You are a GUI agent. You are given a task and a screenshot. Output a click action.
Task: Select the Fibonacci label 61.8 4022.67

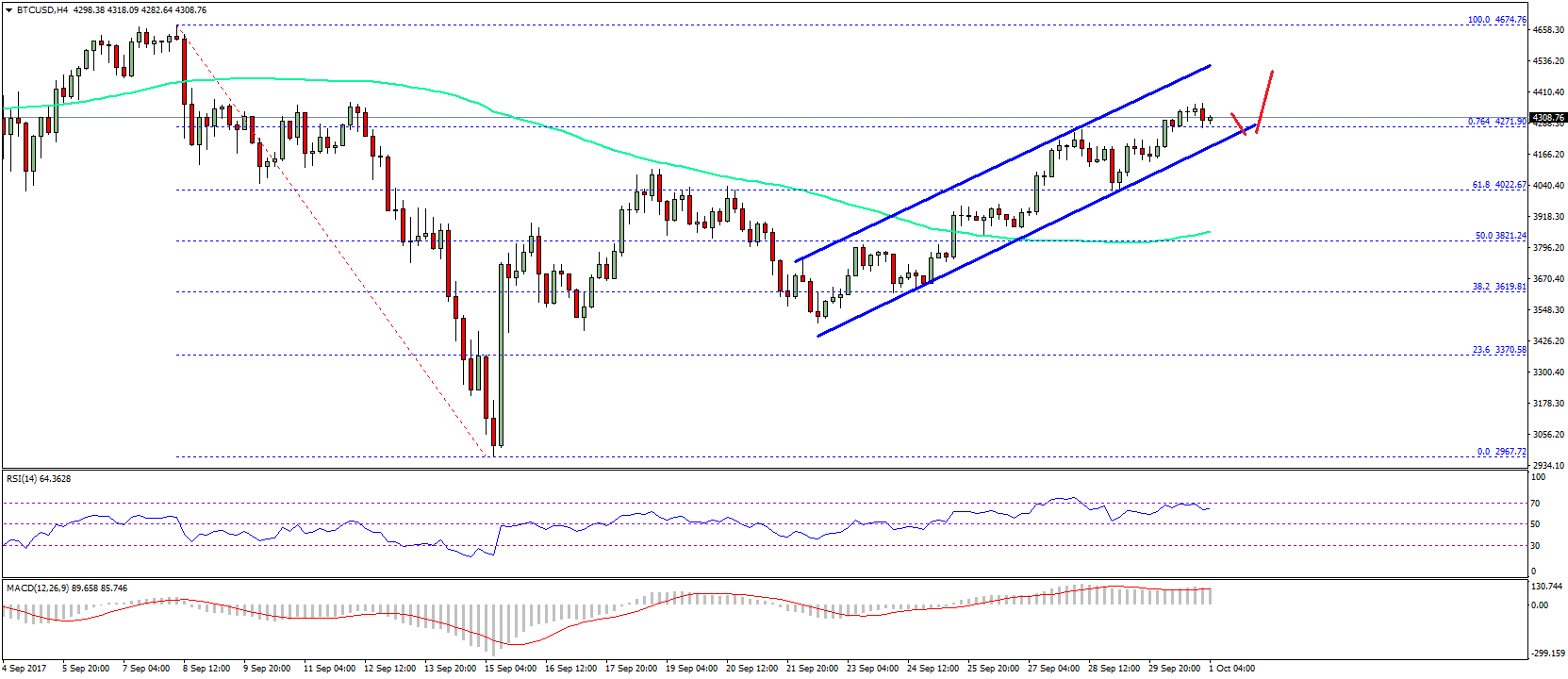click(1499, 185)
